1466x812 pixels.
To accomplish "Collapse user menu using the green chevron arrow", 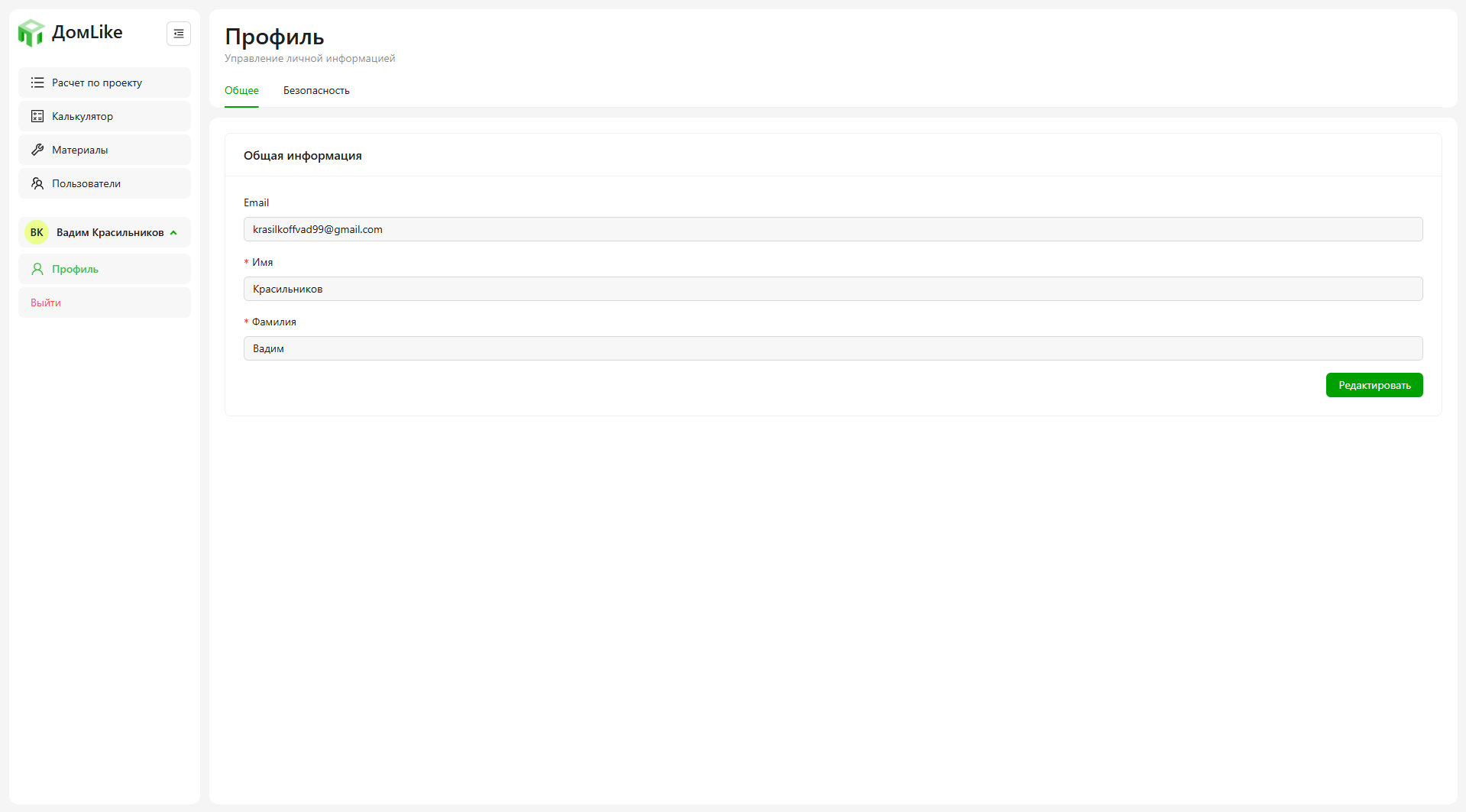I will (x=174, y=233).
